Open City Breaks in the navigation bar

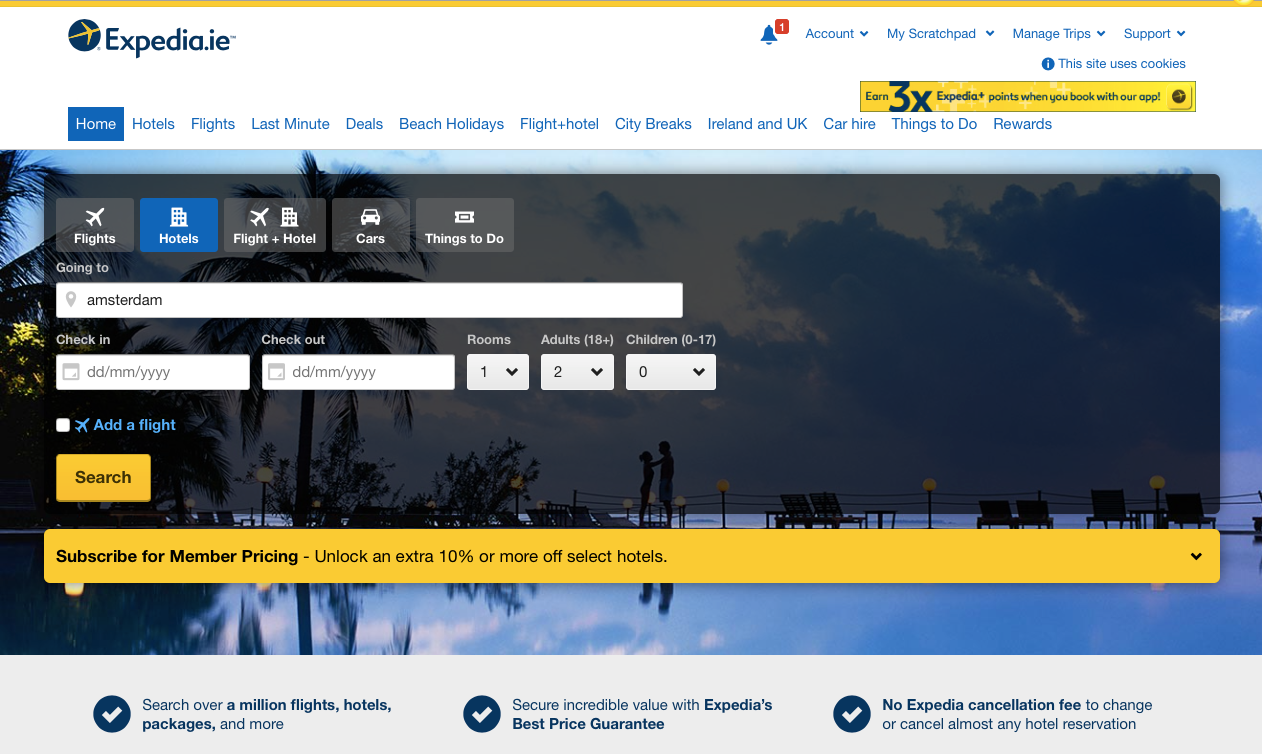(x=653, y=124)
